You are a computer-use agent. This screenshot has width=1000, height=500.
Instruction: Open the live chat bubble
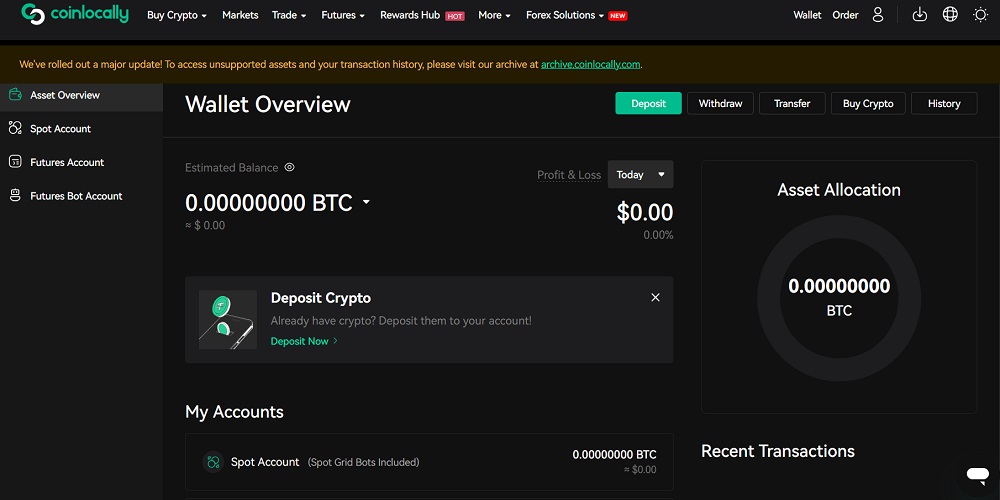[976, 474]
